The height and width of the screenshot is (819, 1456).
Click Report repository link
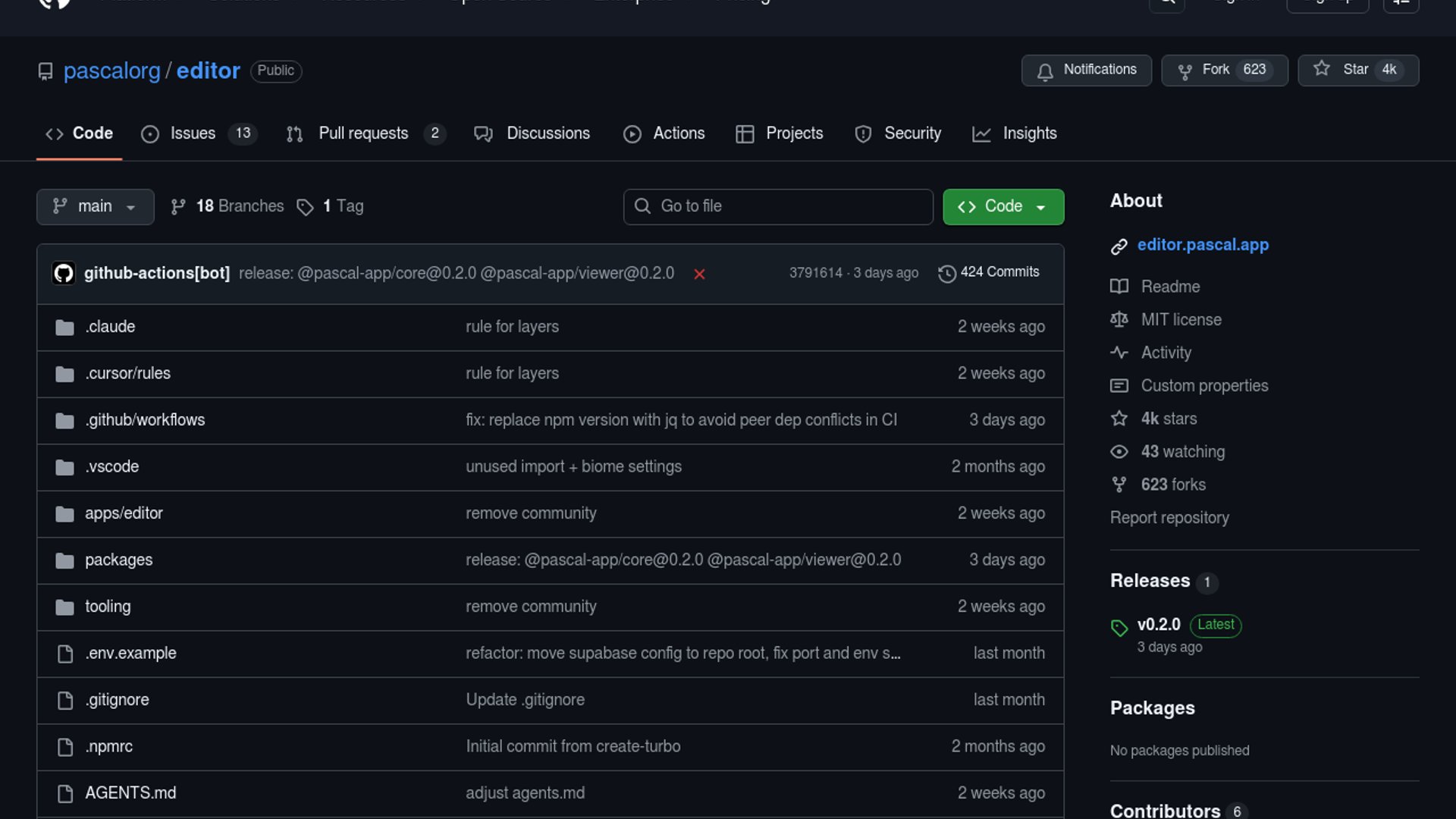(x=1169, y=518)
